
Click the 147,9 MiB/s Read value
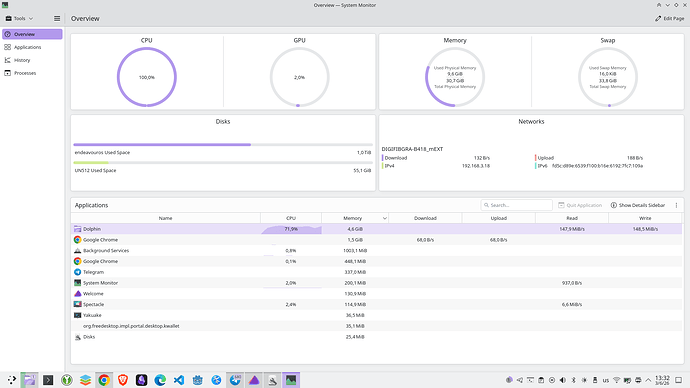572,229
